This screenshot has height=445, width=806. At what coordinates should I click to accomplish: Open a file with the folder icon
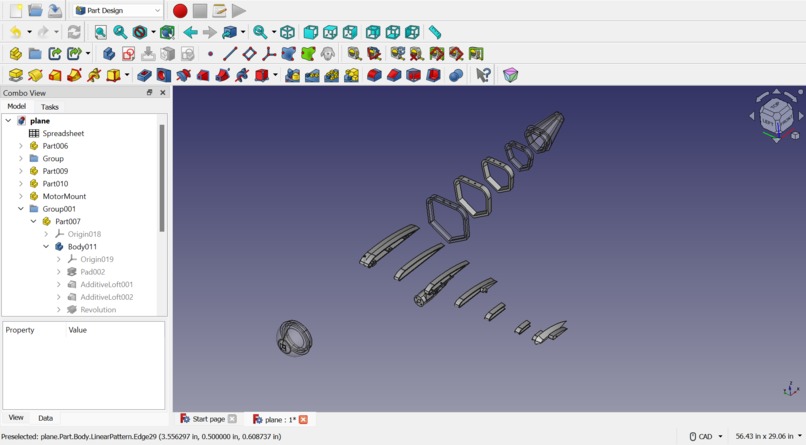35,10
